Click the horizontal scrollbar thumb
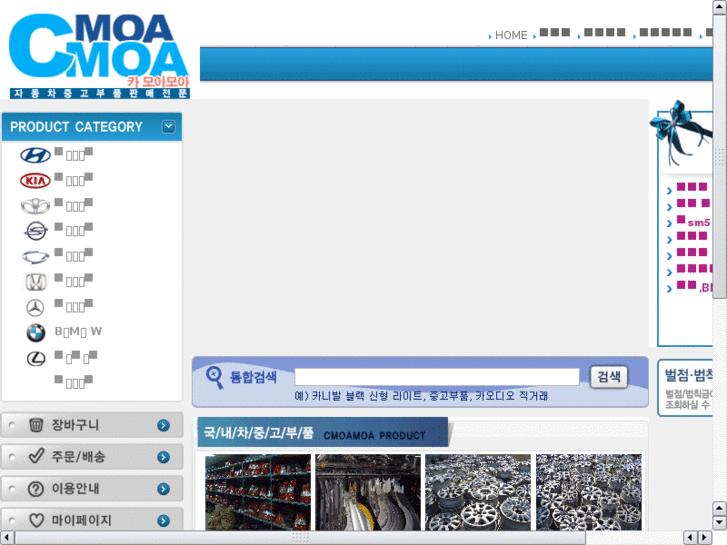The height and width of the screenshot is (545, 727). [300, 538]
